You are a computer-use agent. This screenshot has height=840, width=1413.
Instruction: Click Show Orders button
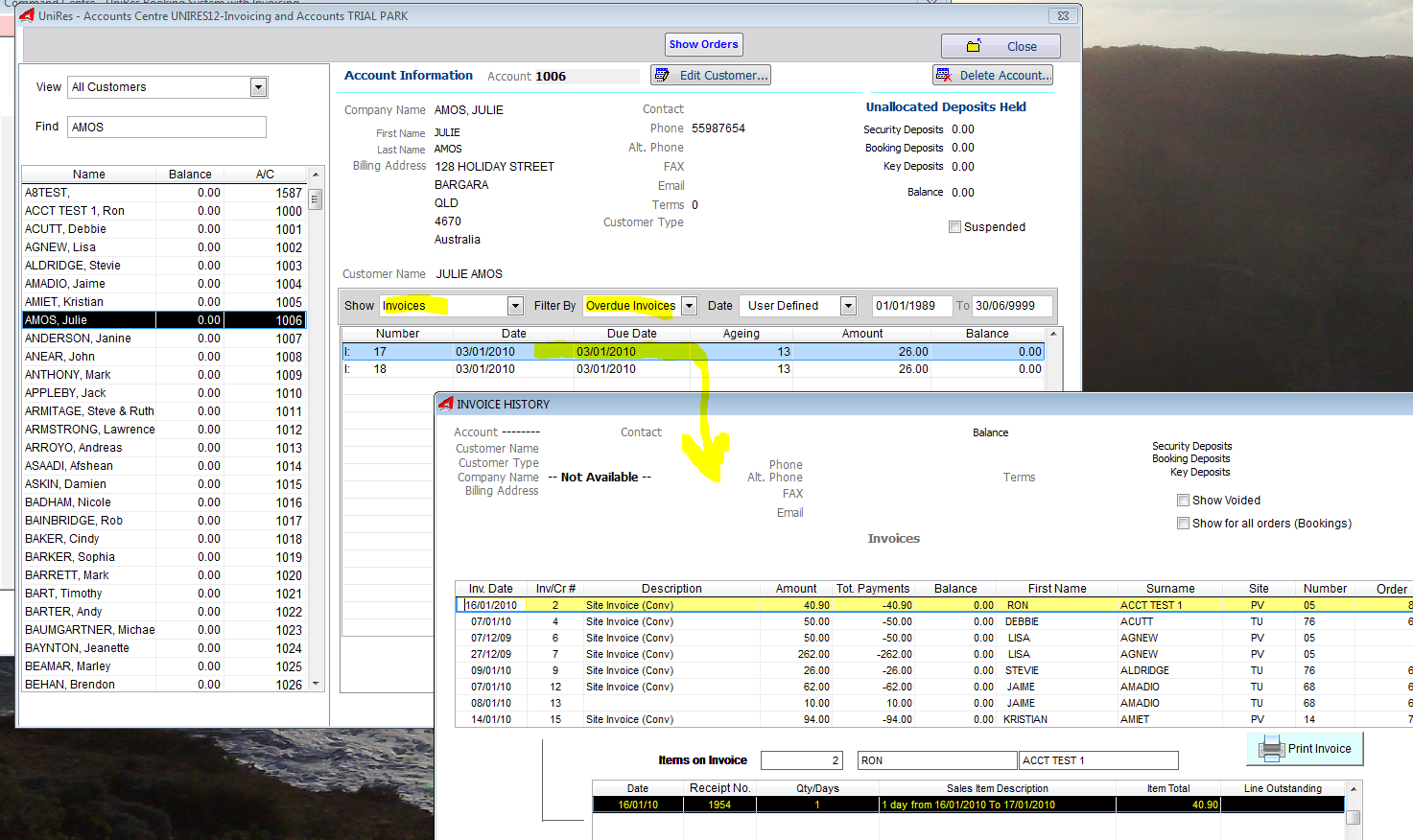704,44
